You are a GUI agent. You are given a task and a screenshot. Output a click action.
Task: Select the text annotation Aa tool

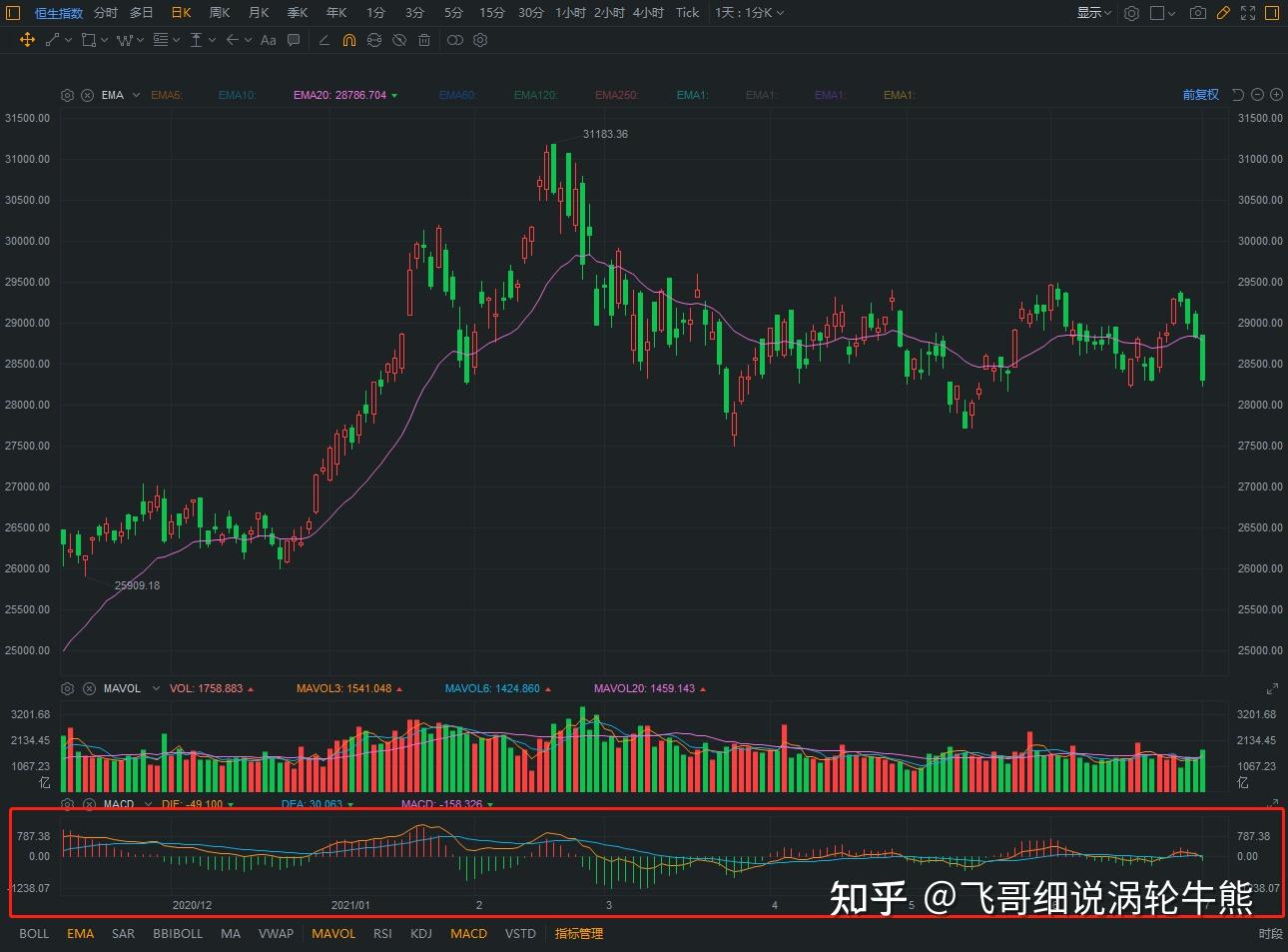(268, 40)
